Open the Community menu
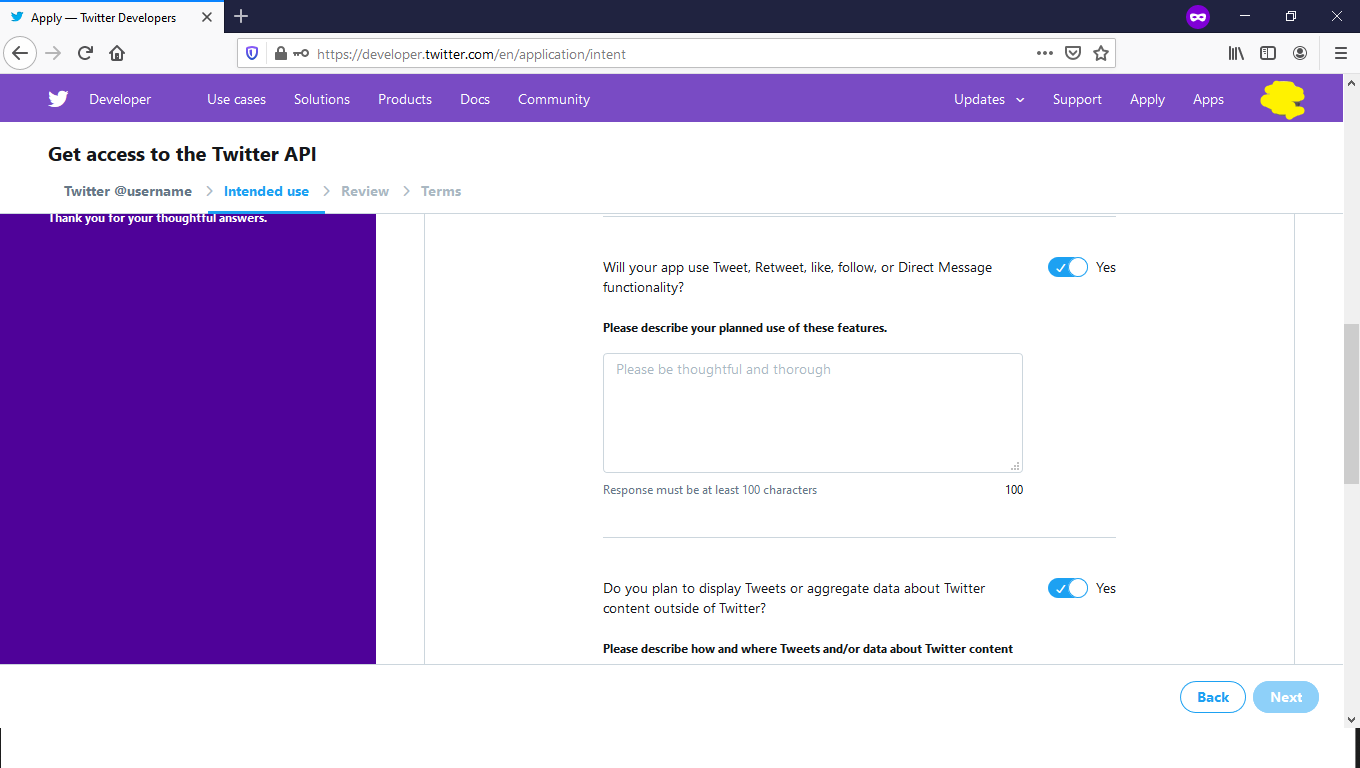Screen dimensions: 1360x768 554,99
